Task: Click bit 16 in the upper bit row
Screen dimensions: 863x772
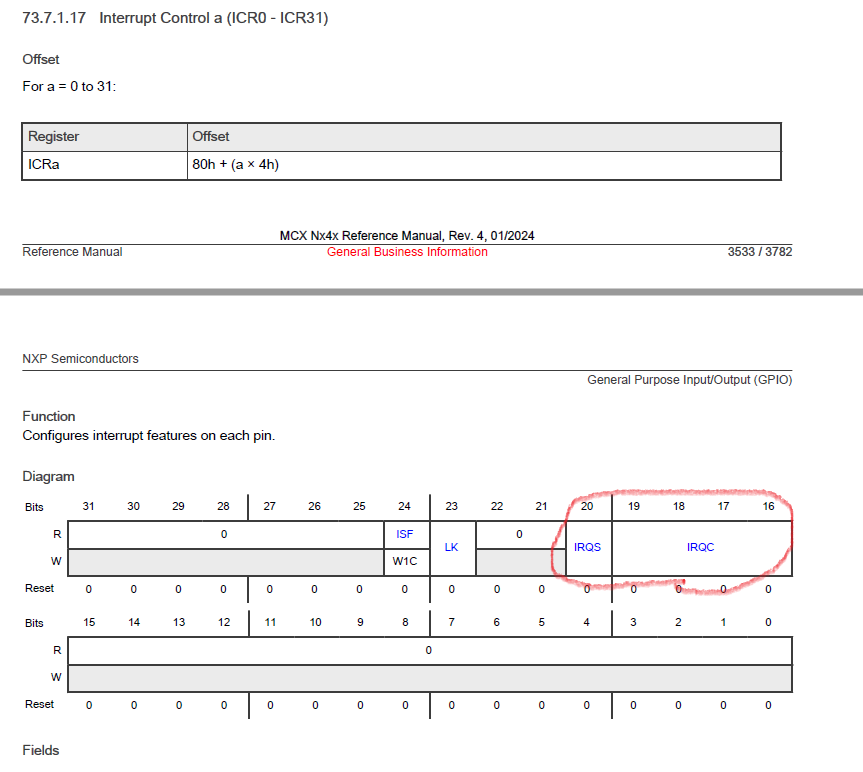Action: coord(768,507)
